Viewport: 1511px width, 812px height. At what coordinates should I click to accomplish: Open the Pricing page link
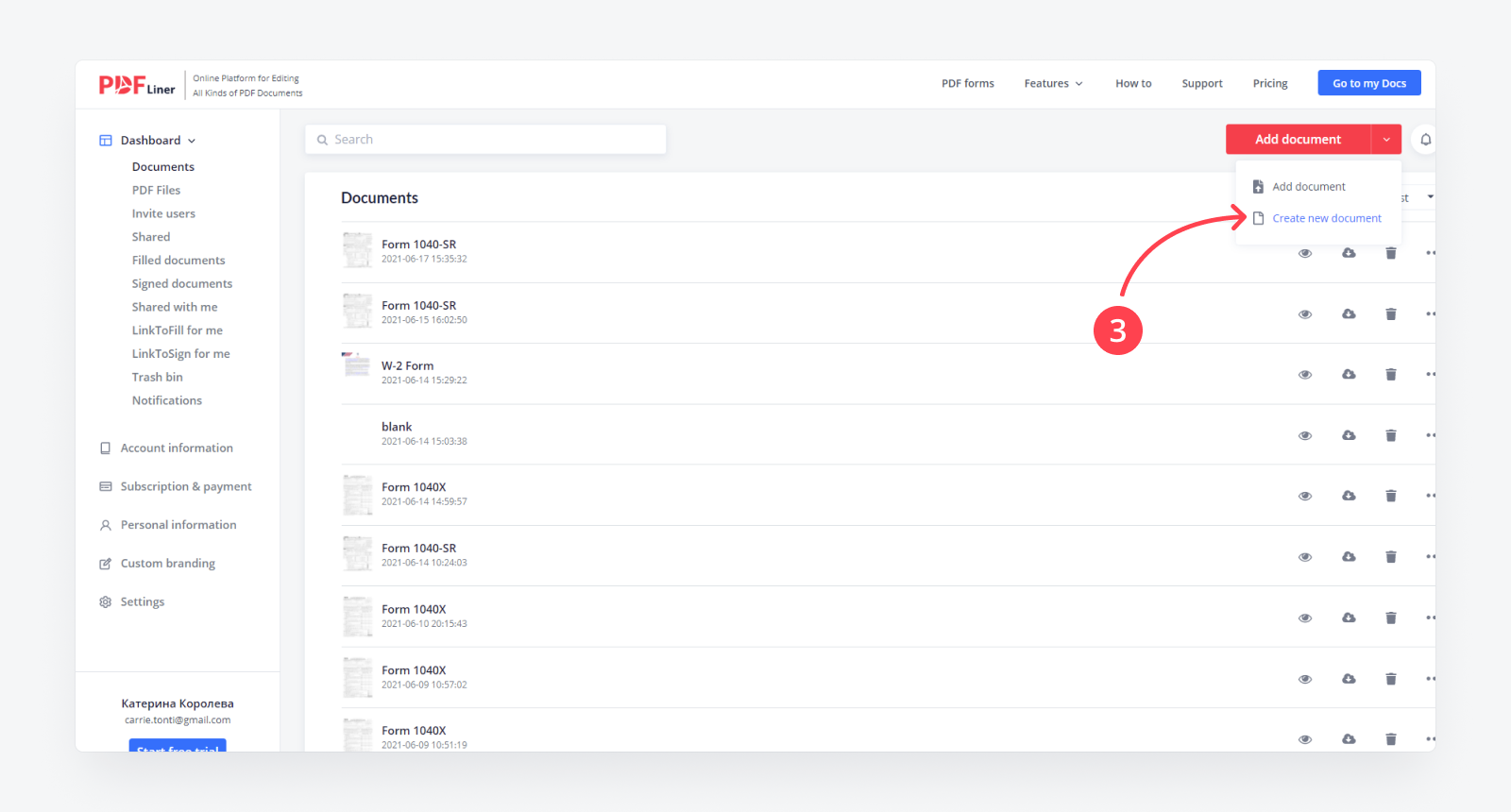pos(1269,84)
